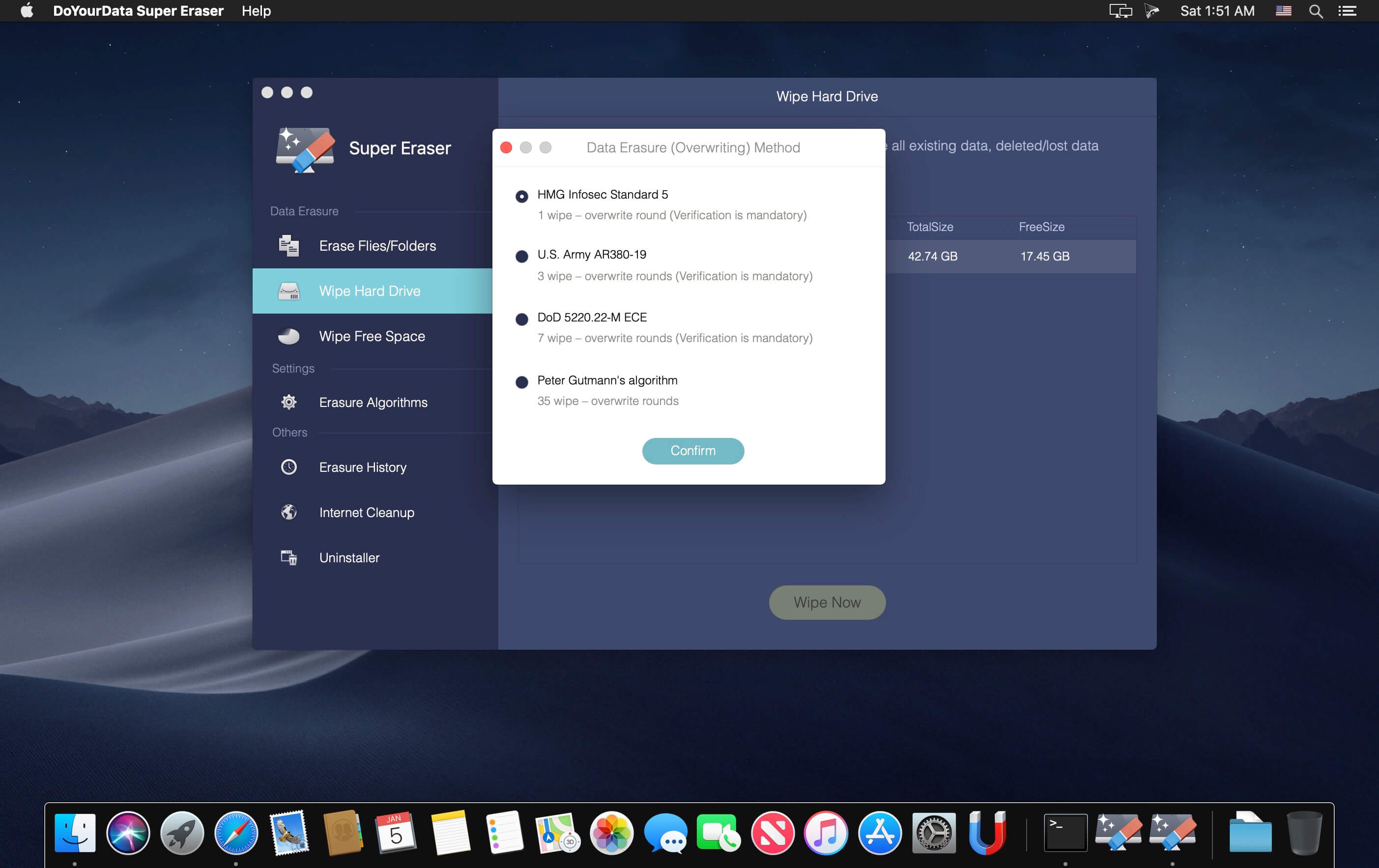Open Uninstaller tool

click(x=348, y=557)
